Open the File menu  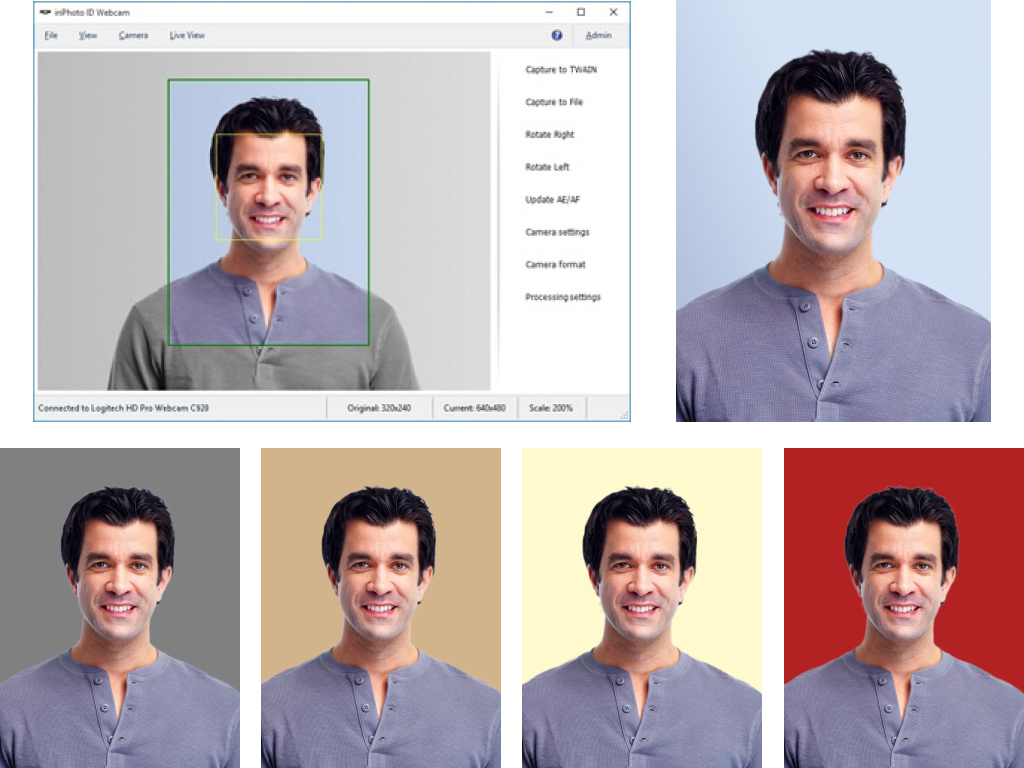[x=49, y=35]
